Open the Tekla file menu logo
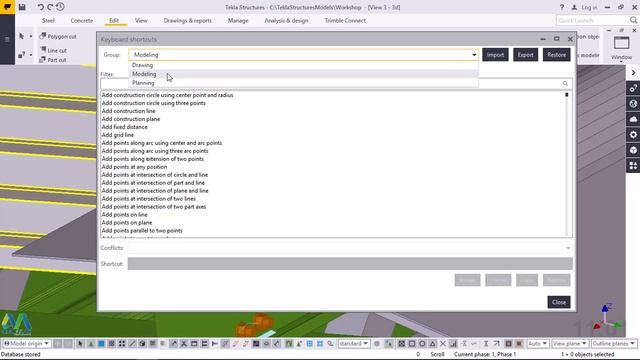Screen dimensions: 640x360 point(7,7)
